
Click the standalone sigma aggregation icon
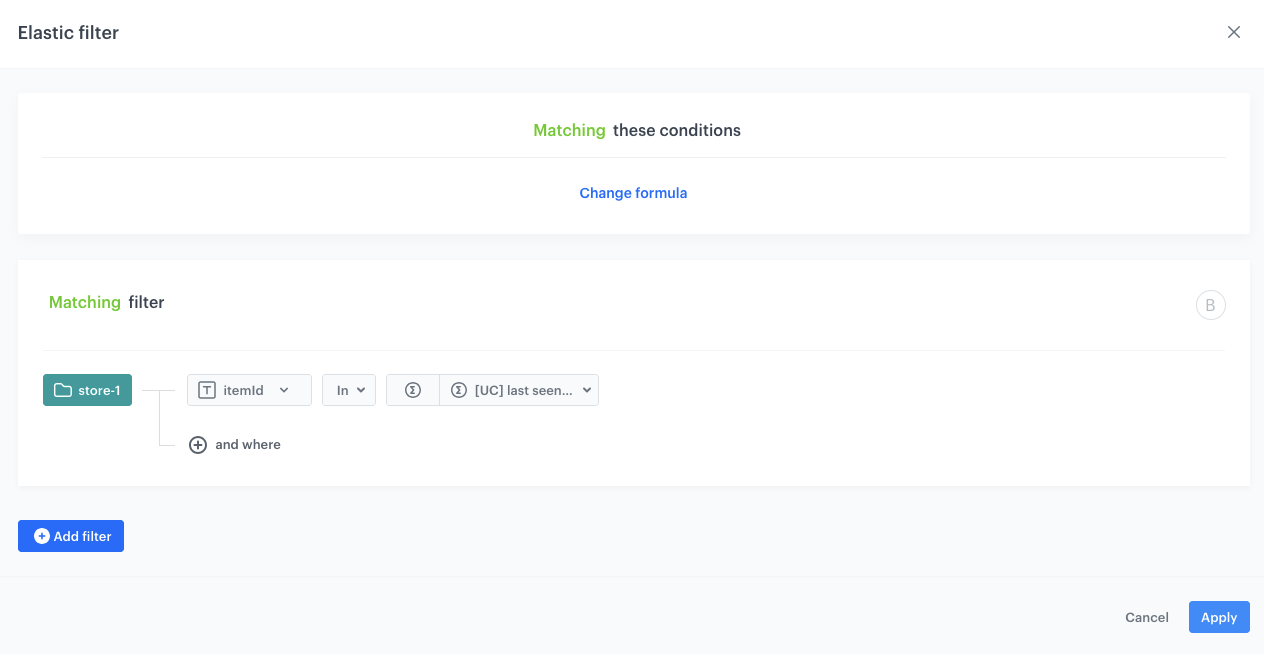[x=412, y=390]
